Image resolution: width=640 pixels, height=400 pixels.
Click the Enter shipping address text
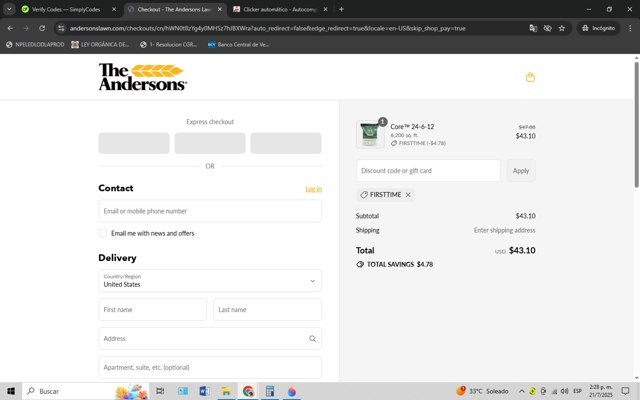(504, 230)
